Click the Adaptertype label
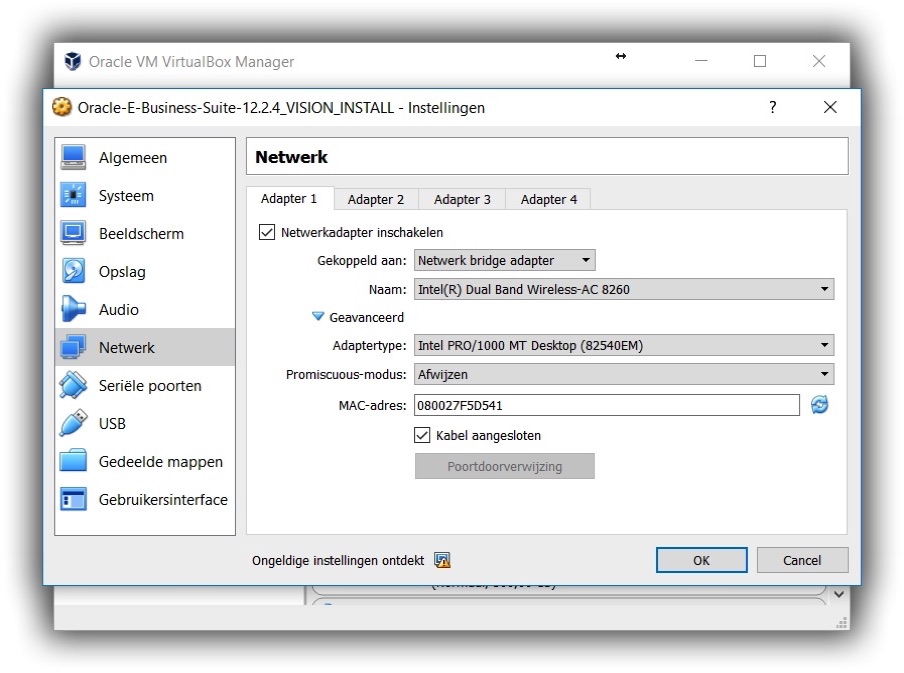 point(369,346)
